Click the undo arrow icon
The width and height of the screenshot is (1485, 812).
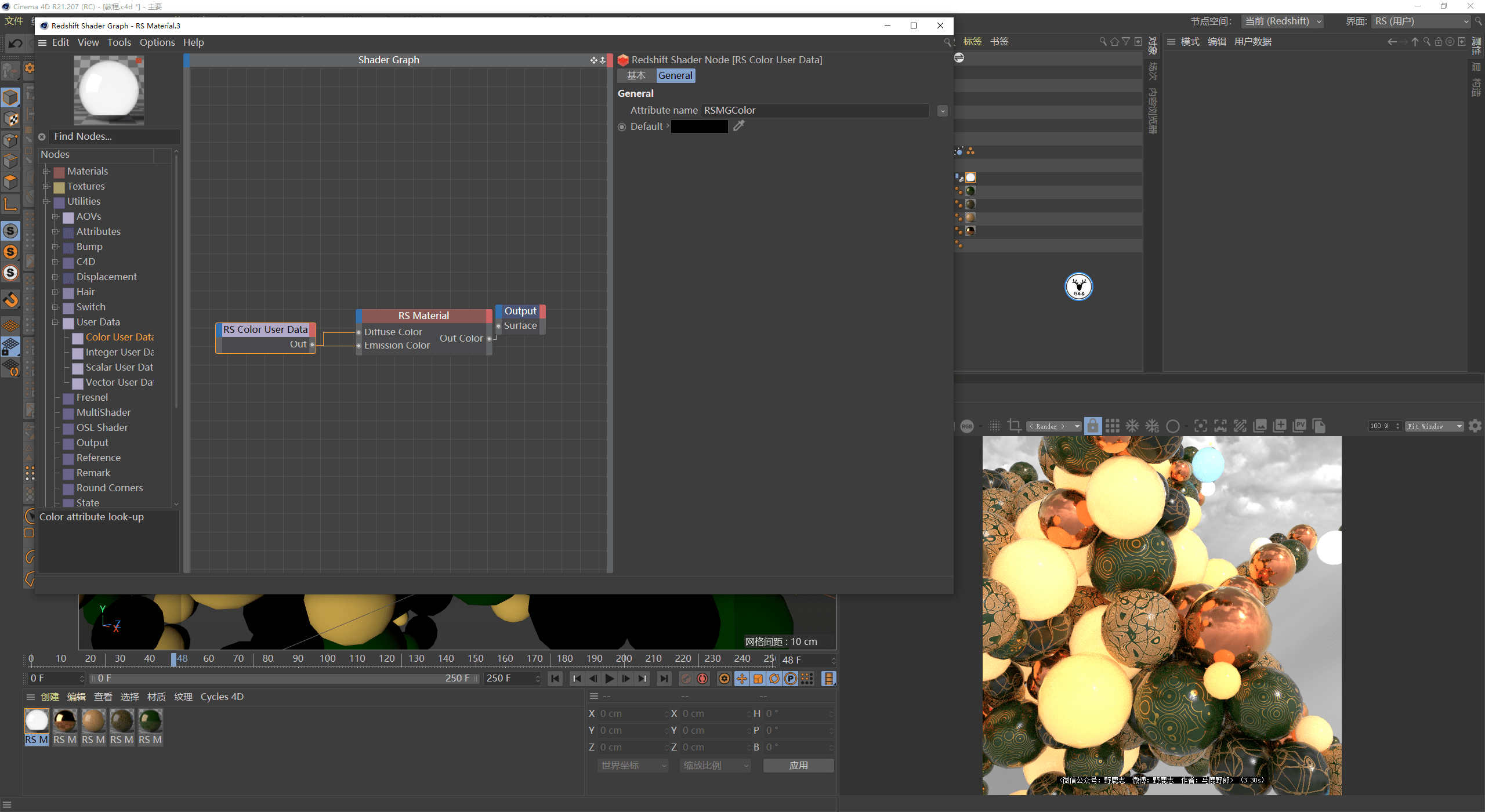coord(16,43)
